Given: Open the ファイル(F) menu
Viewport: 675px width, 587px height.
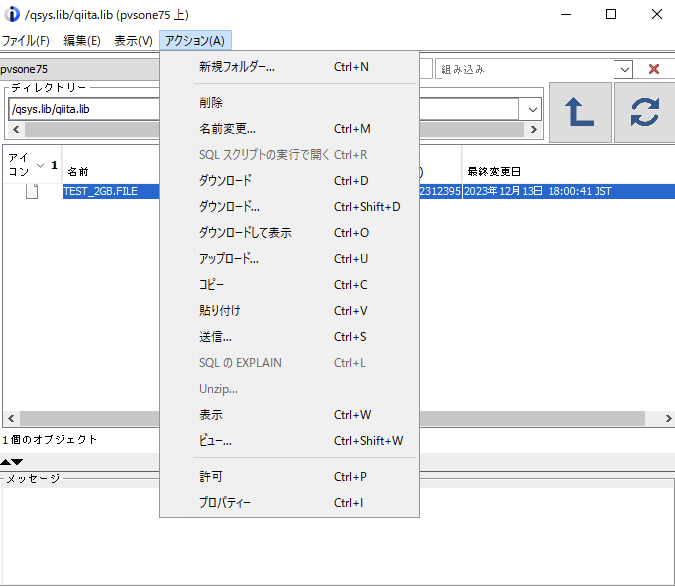Looking at the screenshot, I should (26, 40).
